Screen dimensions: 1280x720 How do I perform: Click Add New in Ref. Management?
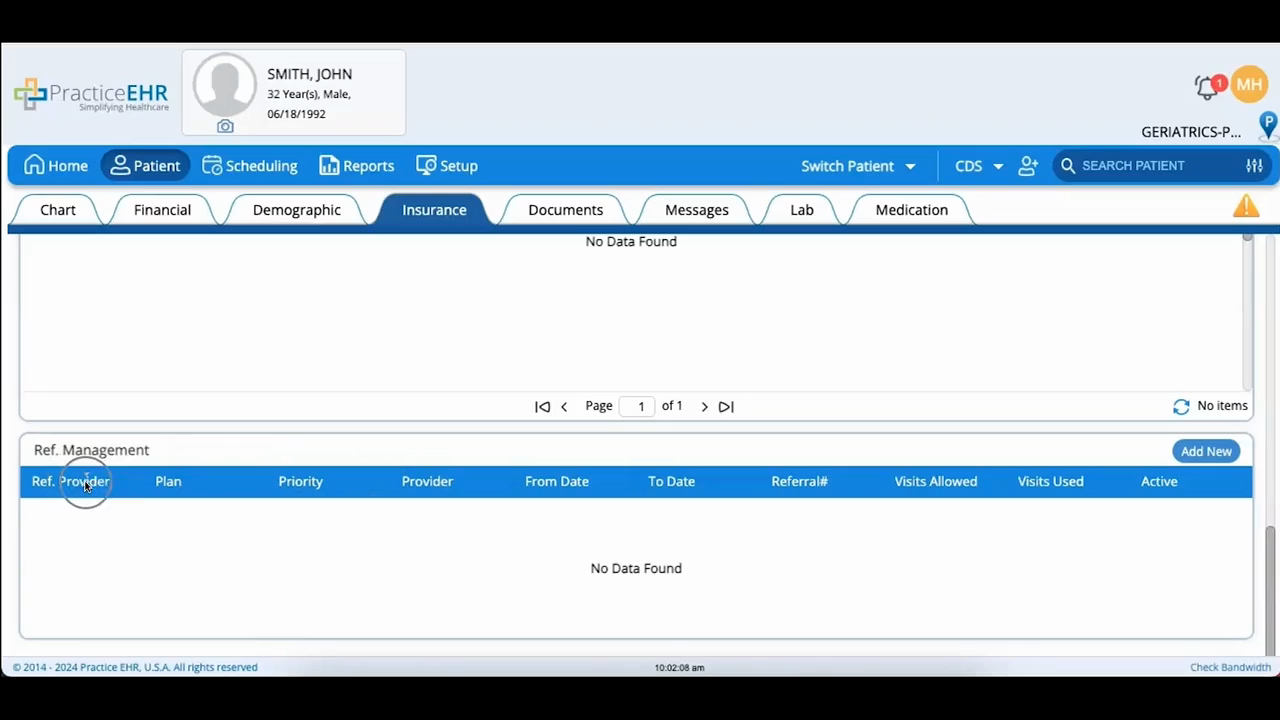[1206, 451]
